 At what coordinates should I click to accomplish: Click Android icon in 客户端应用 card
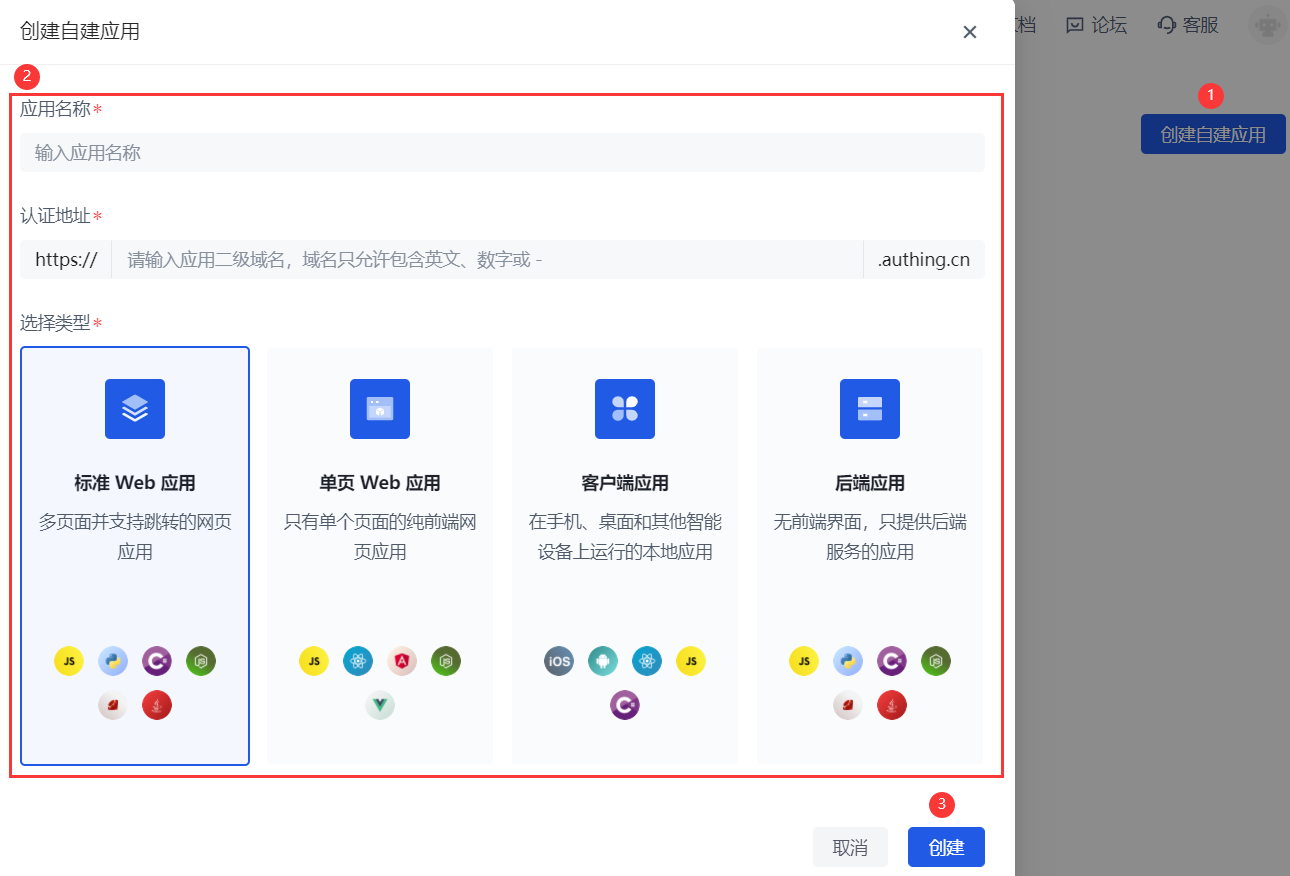[x=603, y=661]
